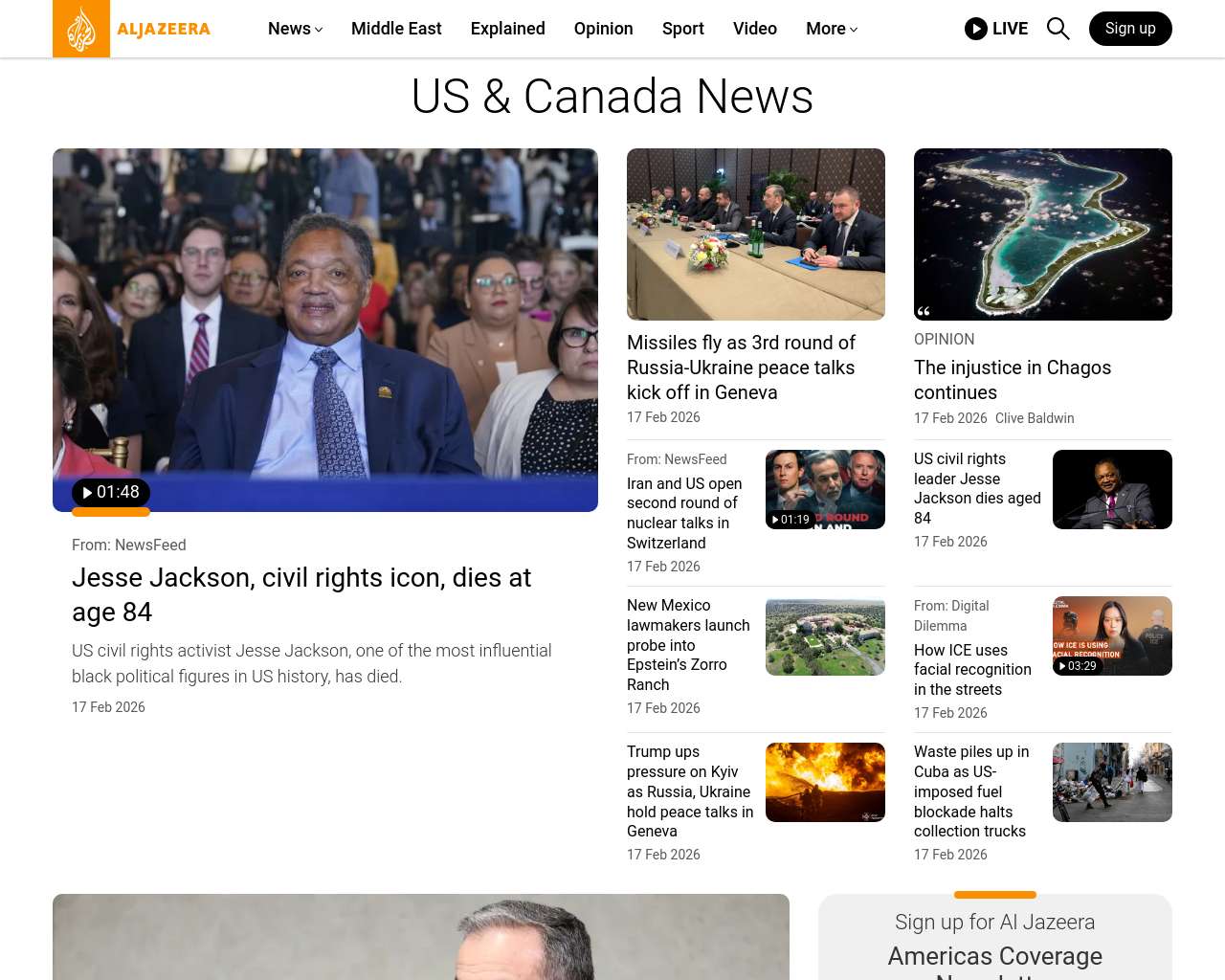Open author Clive Baldwin's page
The width and height of the screenshot is (1225, 980).
click(x=1035, y=418)
